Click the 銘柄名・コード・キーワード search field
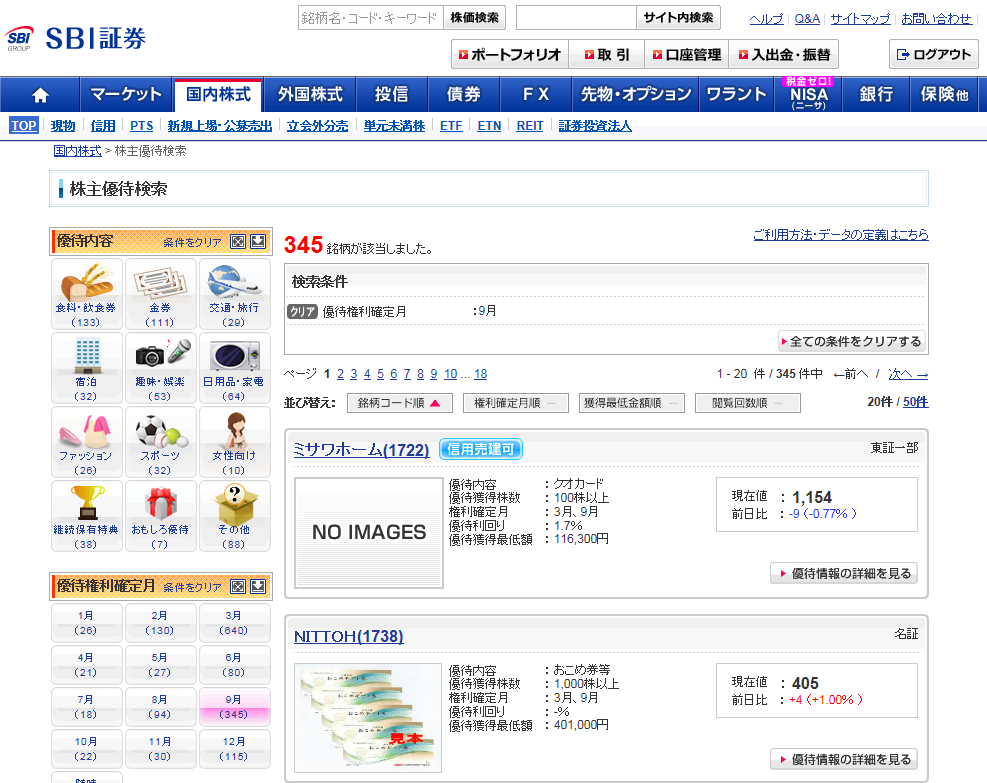The width and height of the screenshot is (987, 783). point(371,18)
